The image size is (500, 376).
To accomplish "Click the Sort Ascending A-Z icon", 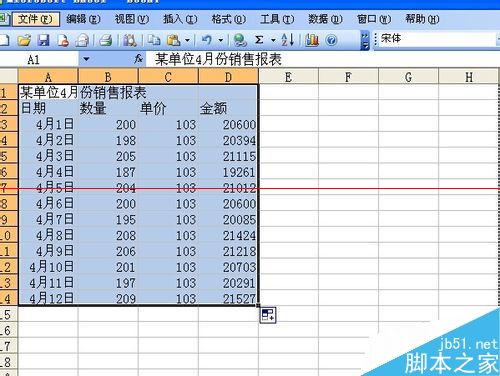I will (287, 40).
